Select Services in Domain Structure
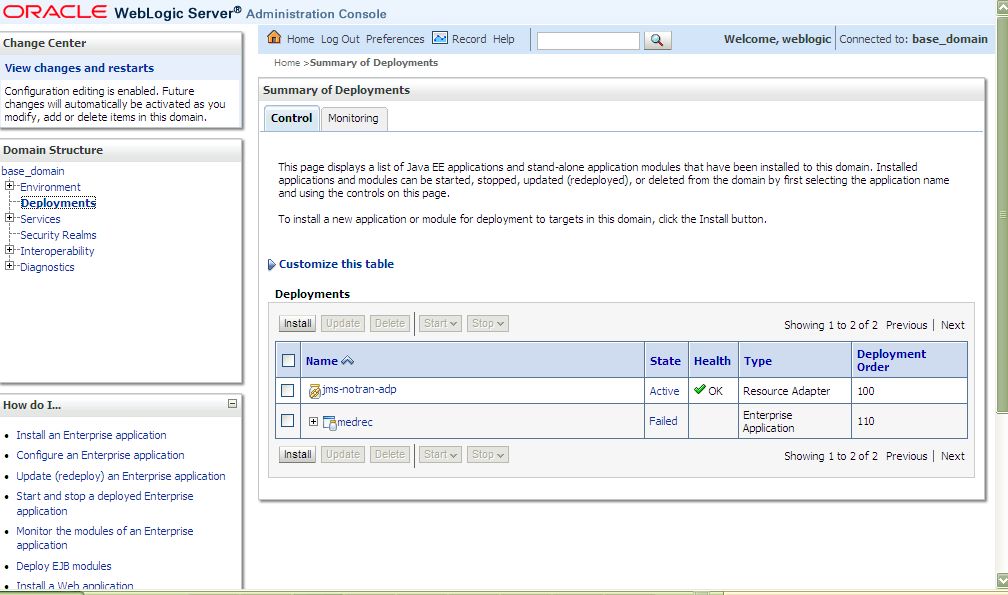 (x=40, y=219)
